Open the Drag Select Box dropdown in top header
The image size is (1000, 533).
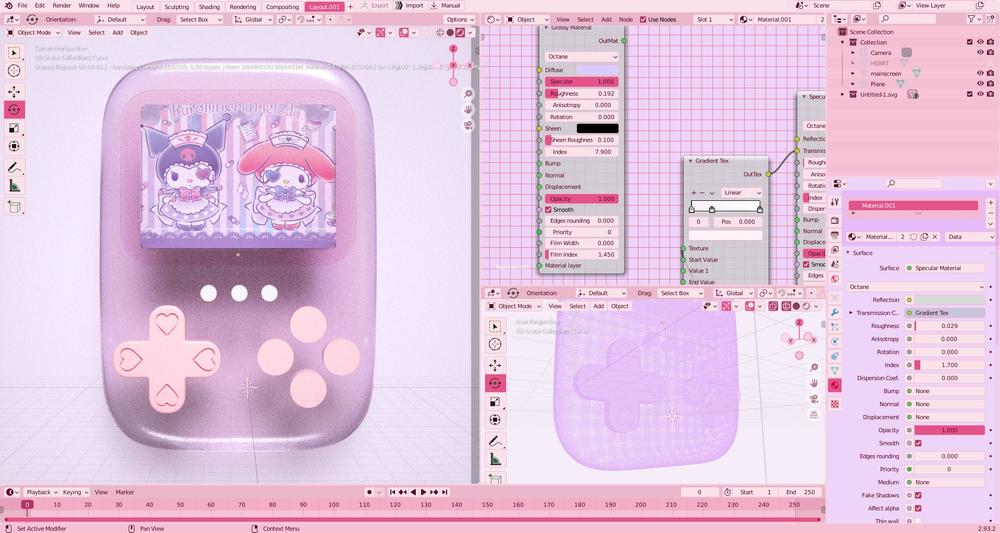click(198, 20)
